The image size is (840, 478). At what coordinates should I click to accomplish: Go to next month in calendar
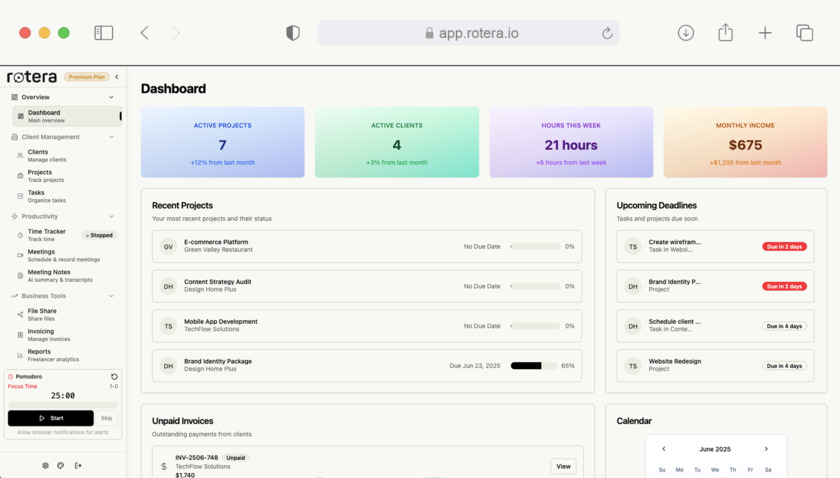point(766,449)
